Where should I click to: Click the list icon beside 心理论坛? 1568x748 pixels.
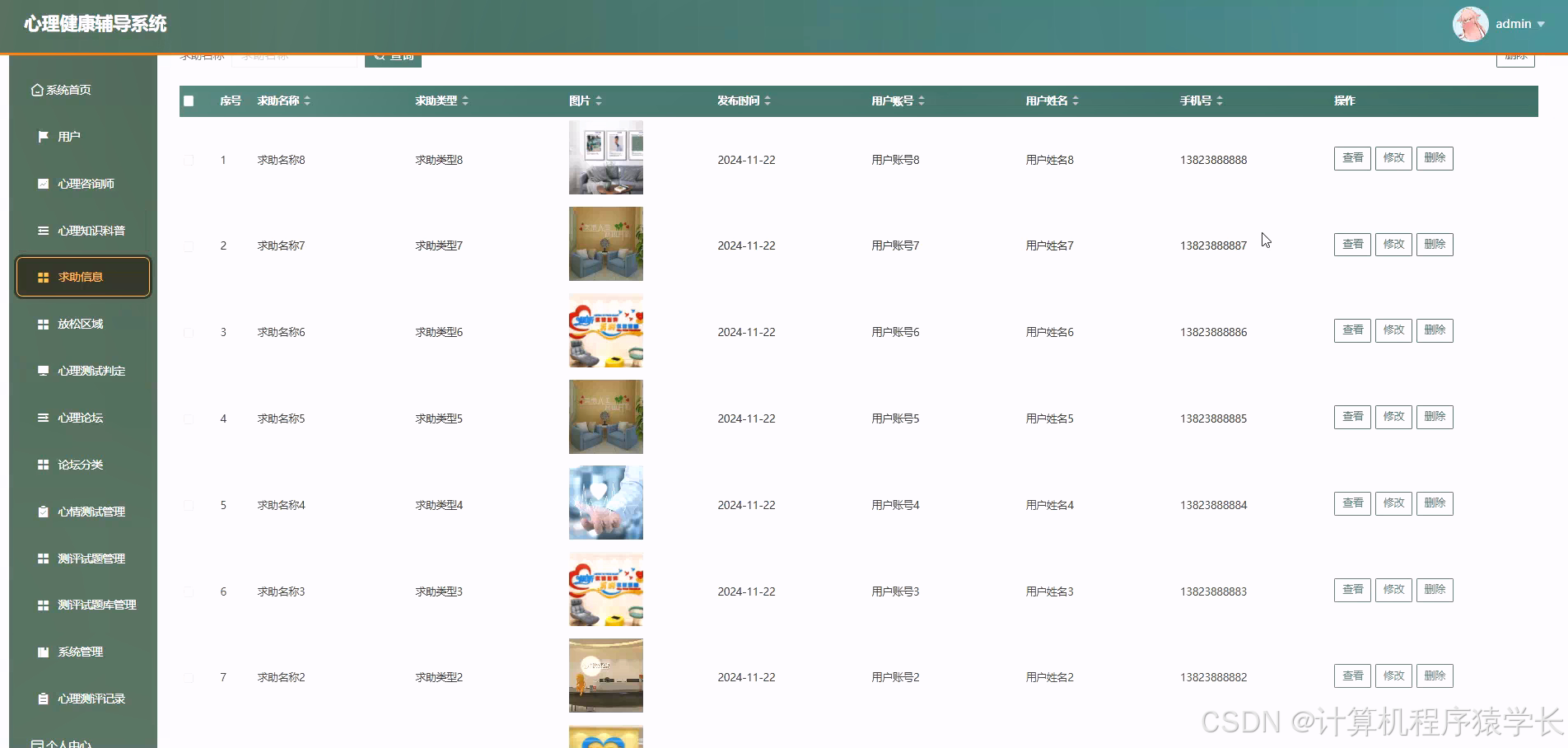coord(43,418)
